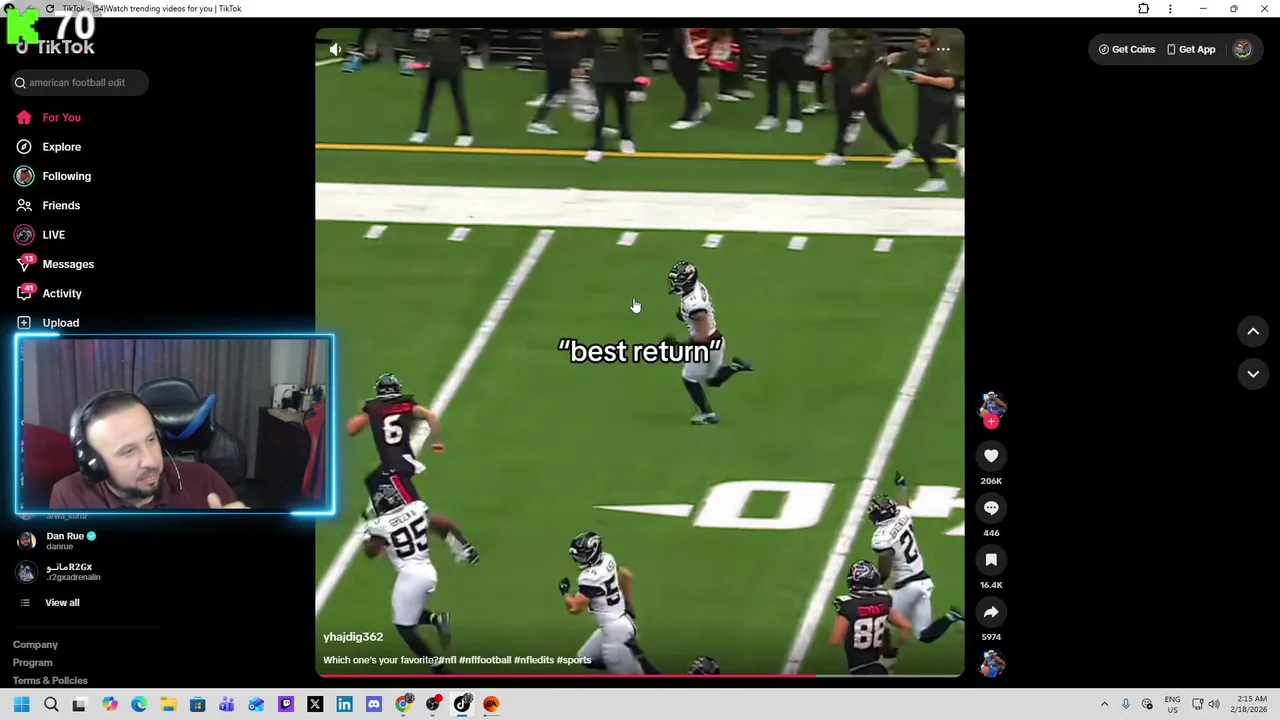This screenshot has height=720, width=1280.
Task: Show hidden system tray icons
Action: click(1104, 704)
